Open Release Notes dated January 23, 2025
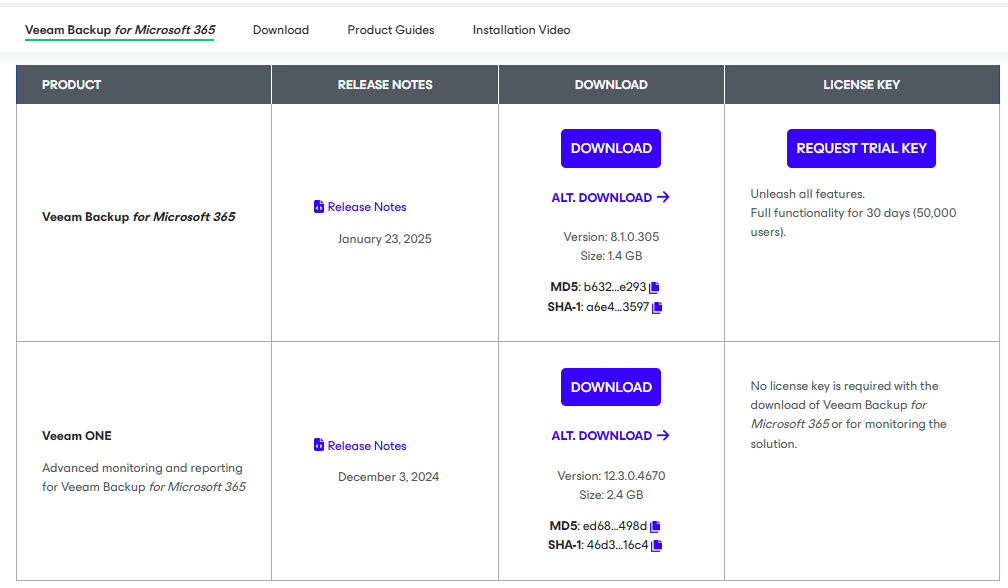The width and height of the screenshot is (1008, 588). [367, 207]
